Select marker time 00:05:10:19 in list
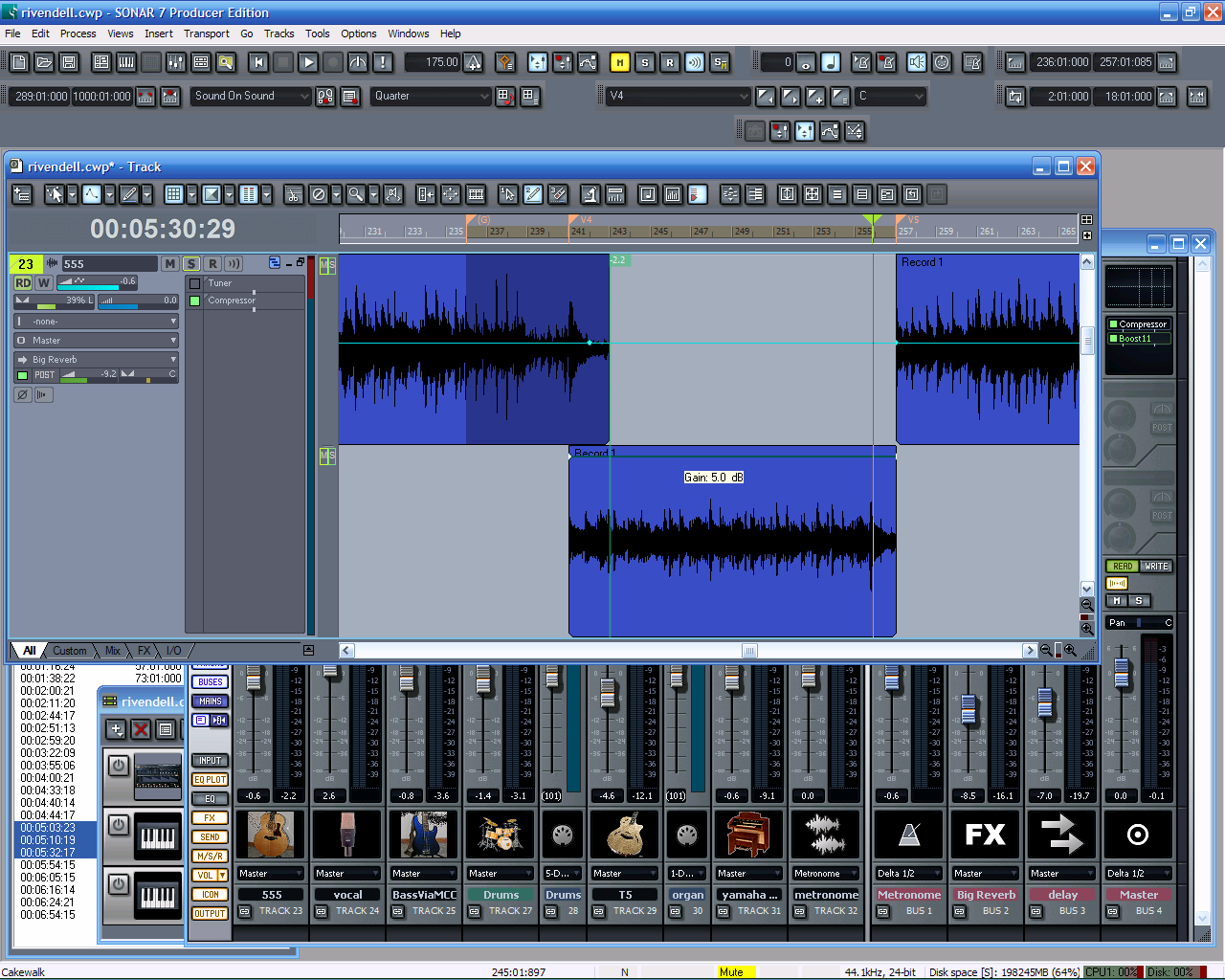This screenshot has width=1225, height=980. [48, 840]
